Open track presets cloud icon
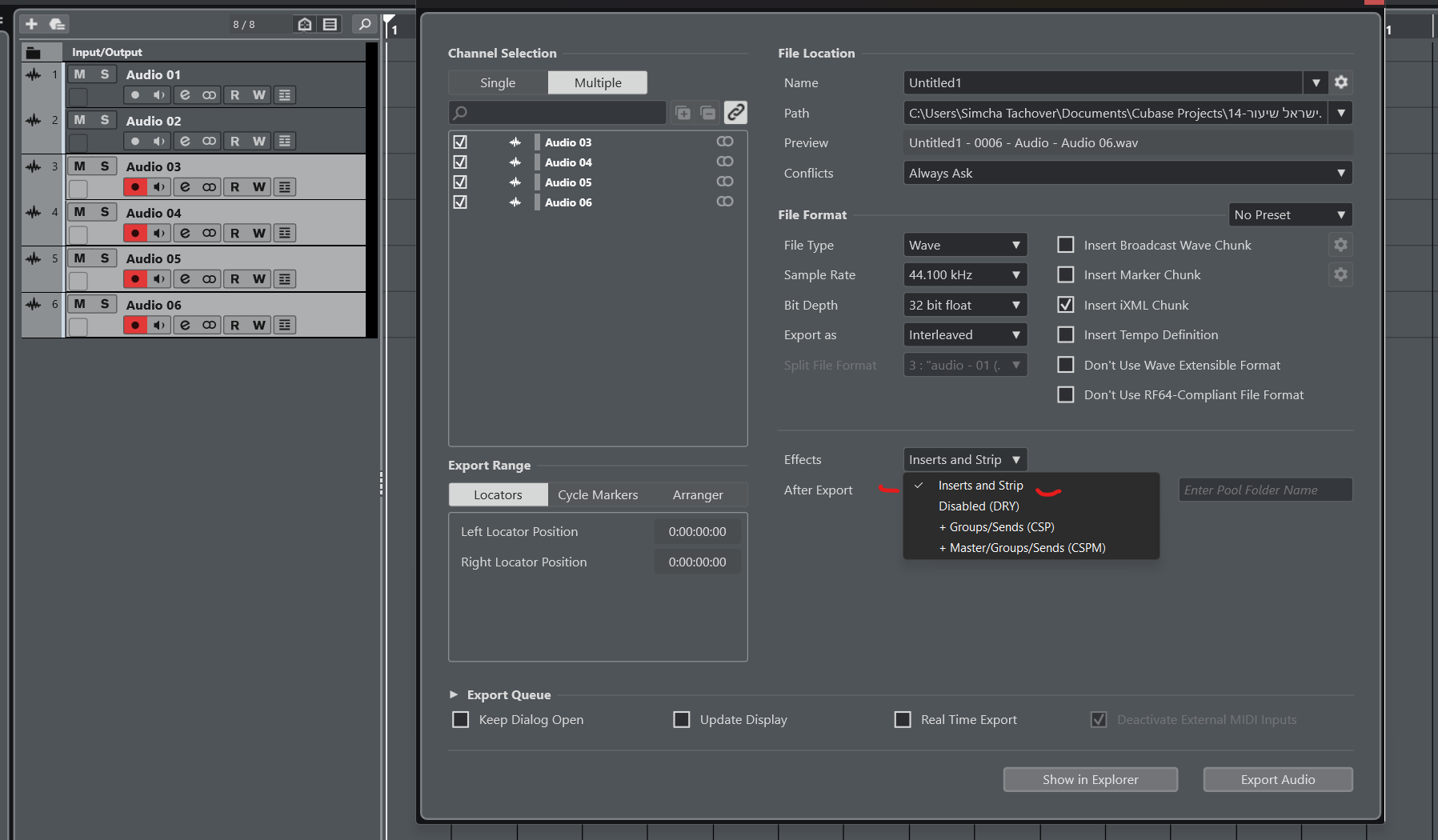 click(57, 24)
